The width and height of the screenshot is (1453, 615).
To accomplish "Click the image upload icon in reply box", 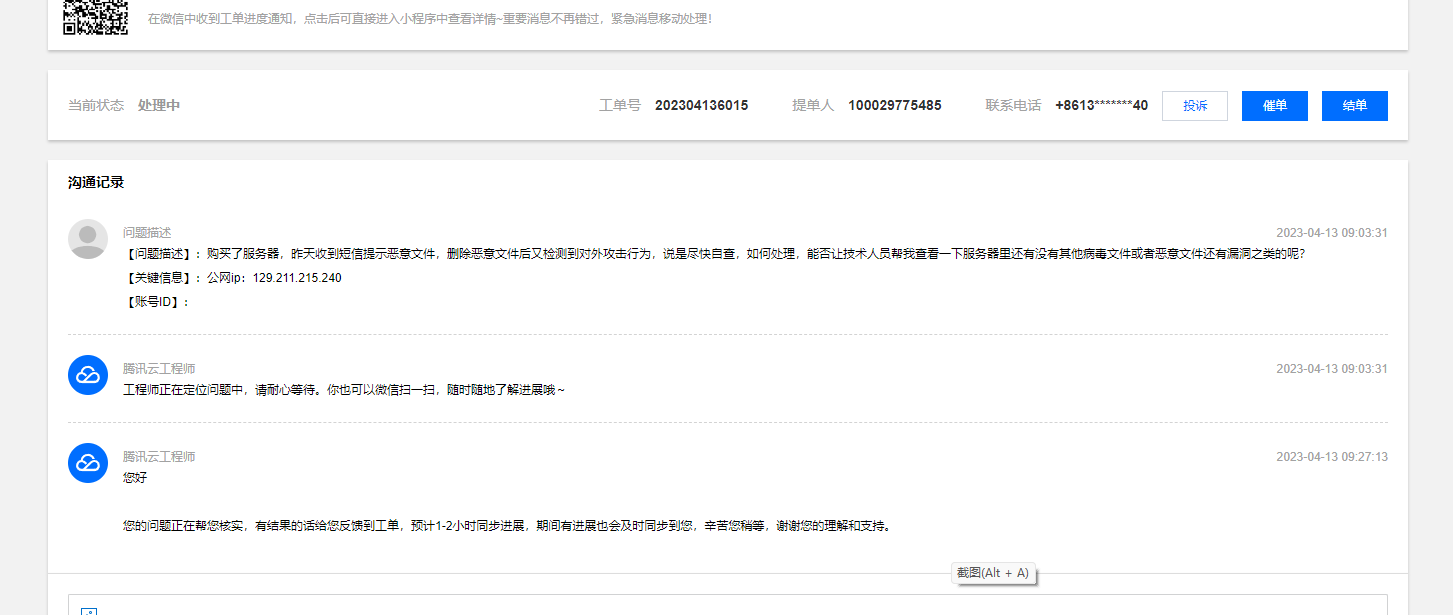I will tap(89, 610).
